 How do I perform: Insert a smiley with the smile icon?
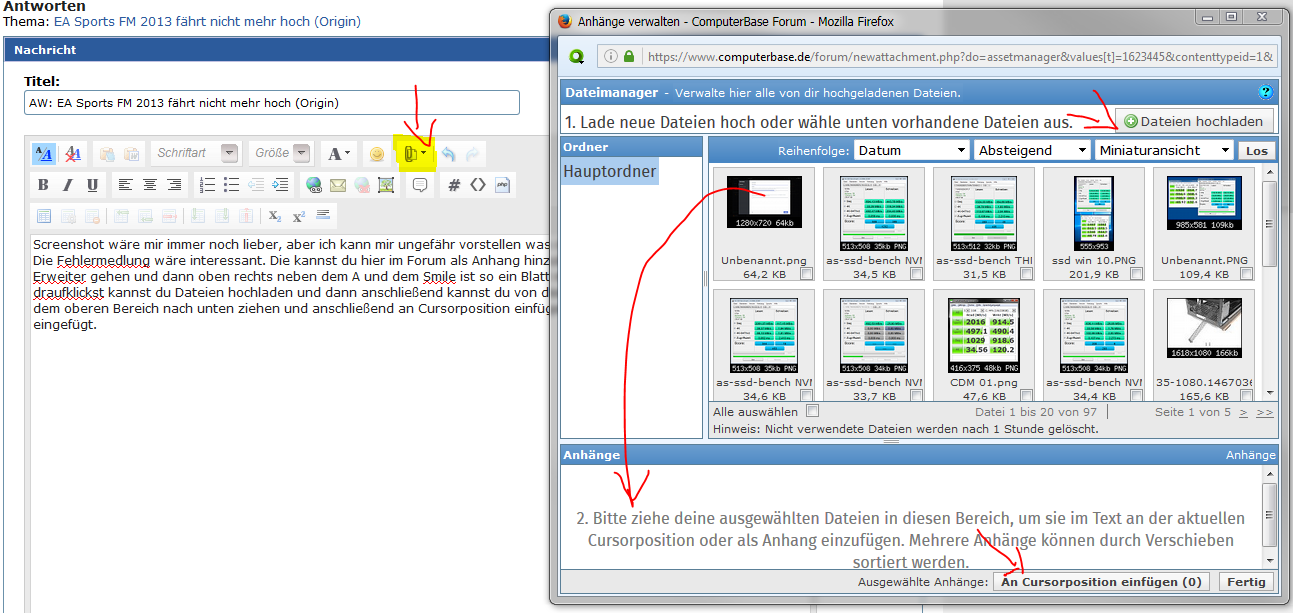tap(377, 154)
